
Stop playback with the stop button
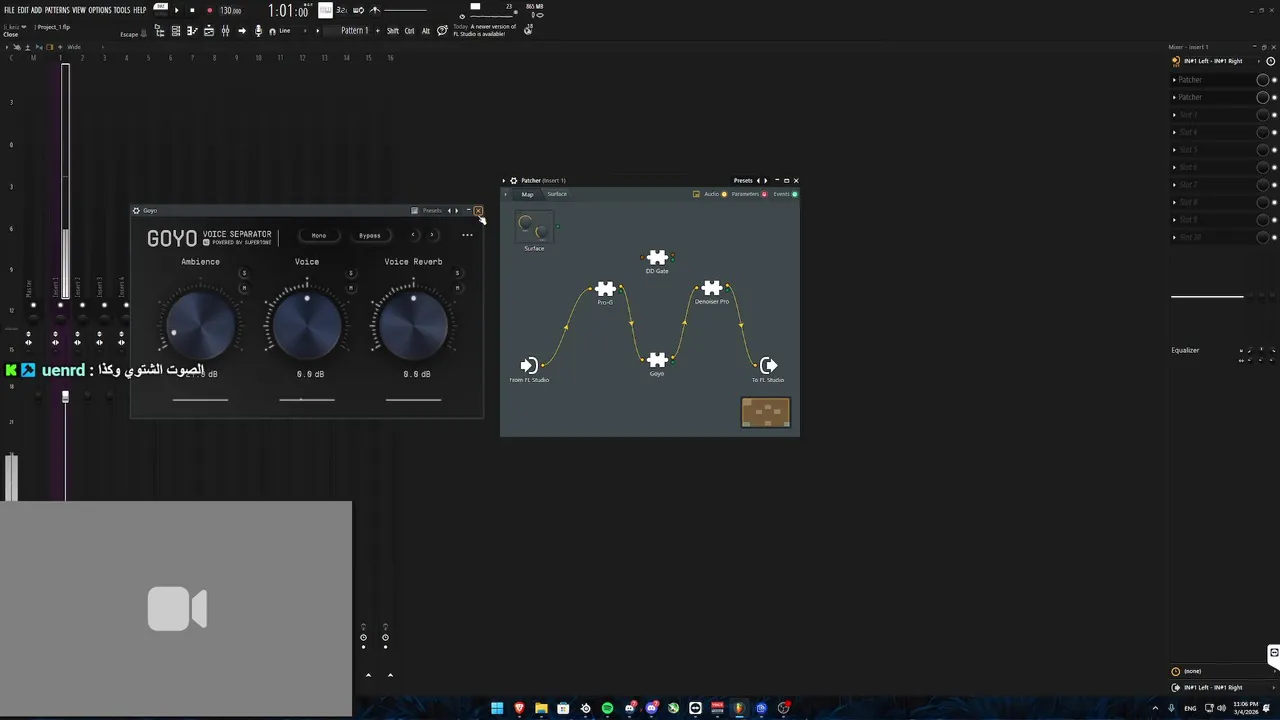pos(192,10)
